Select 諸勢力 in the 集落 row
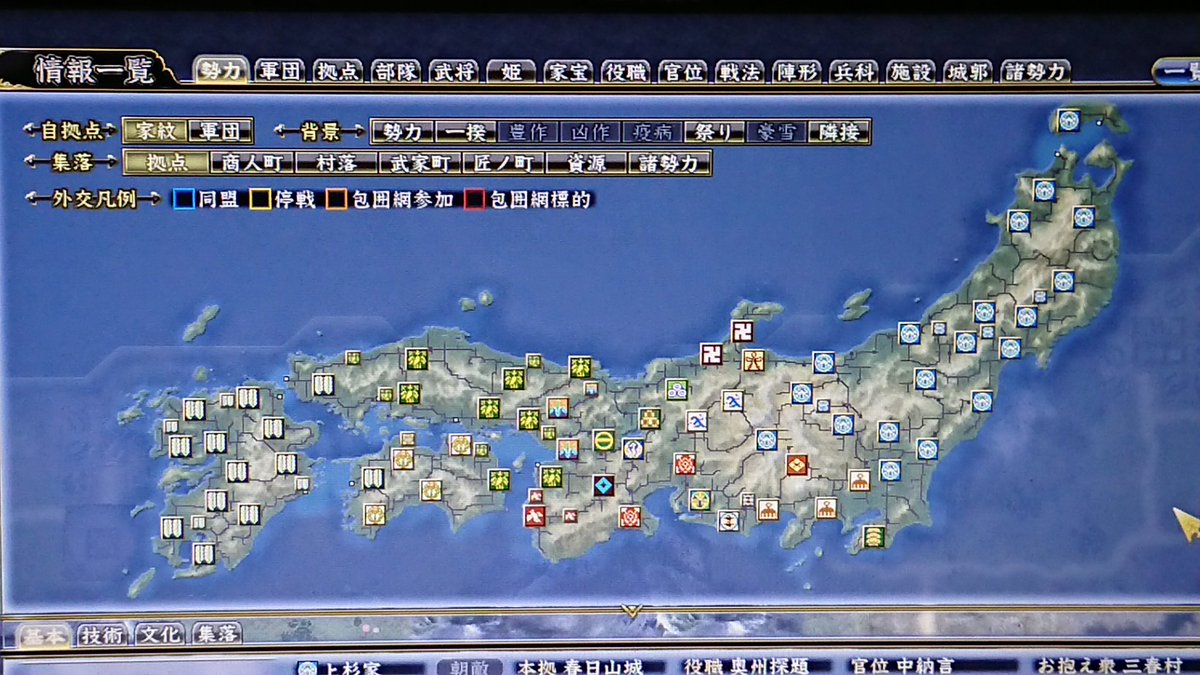The height and width of the screenshot is (675, 1200). coord(670,163)
